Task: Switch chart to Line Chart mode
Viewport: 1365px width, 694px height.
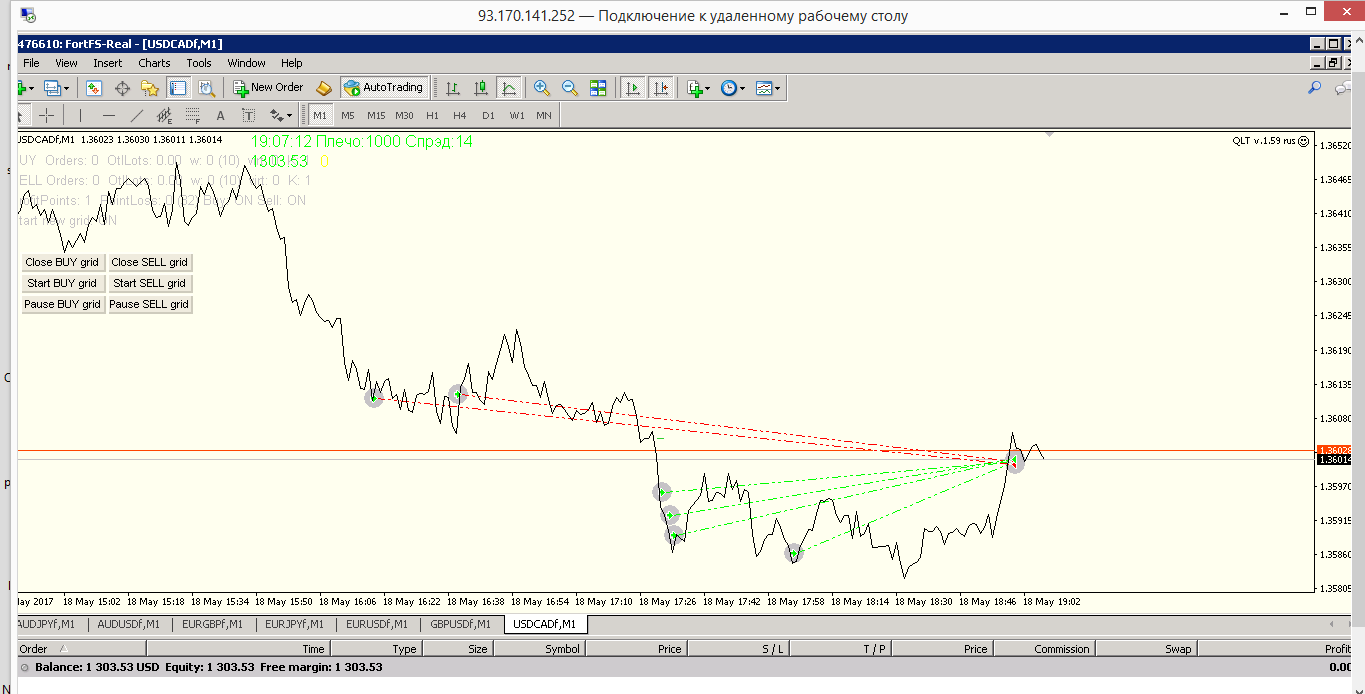Action: (509, 88)
